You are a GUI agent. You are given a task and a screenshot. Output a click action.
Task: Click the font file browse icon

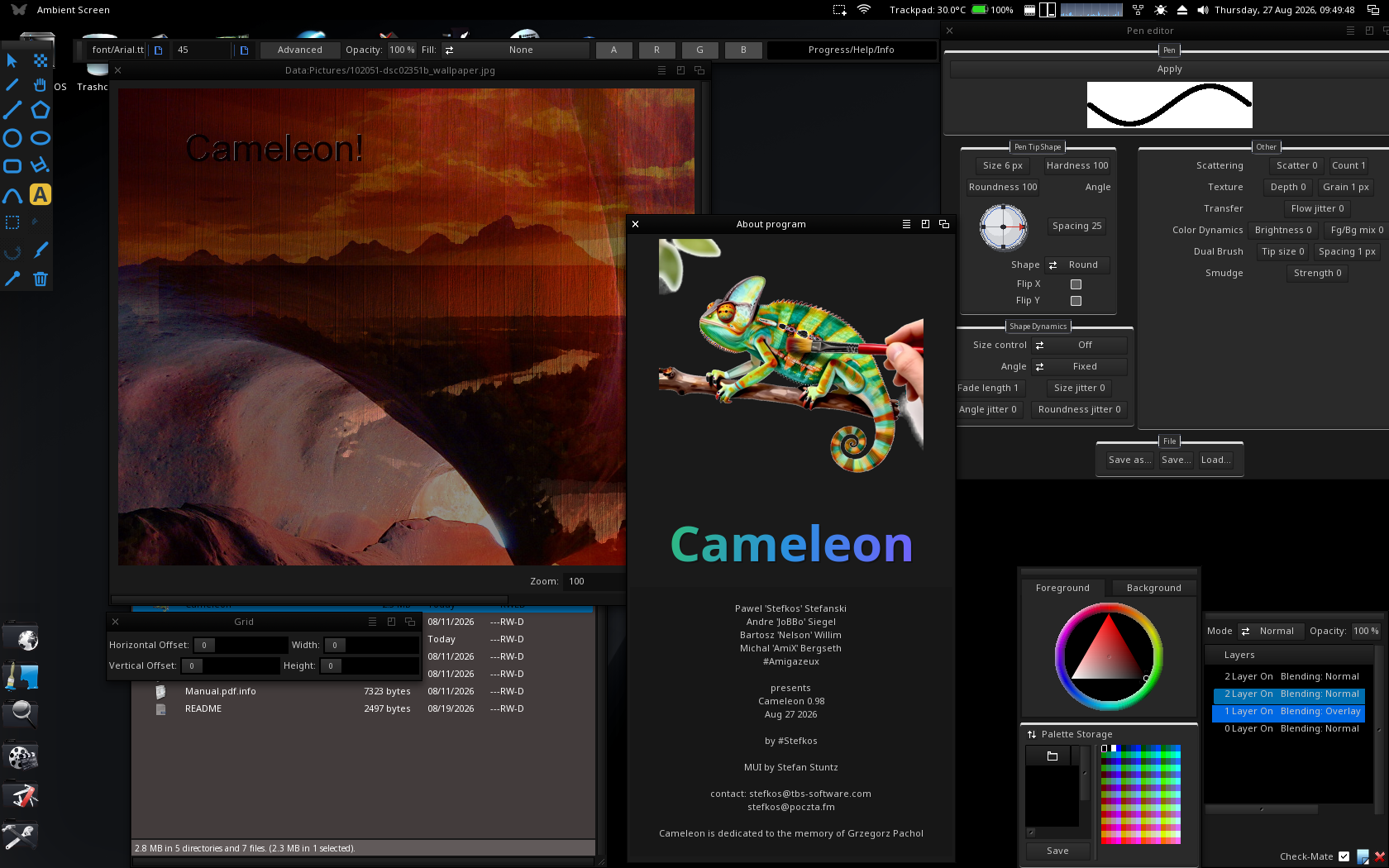158,50
